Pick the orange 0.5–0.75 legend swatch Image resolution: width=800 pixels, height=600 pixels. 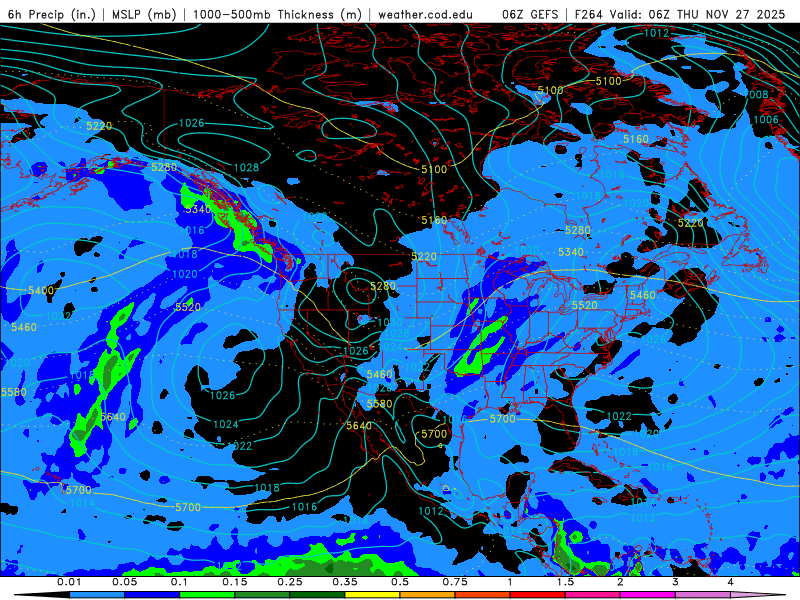[x=428, y=595]
